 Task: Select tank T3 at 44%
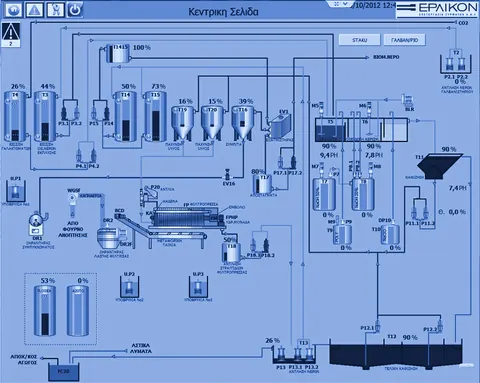(x=45, y=117)
